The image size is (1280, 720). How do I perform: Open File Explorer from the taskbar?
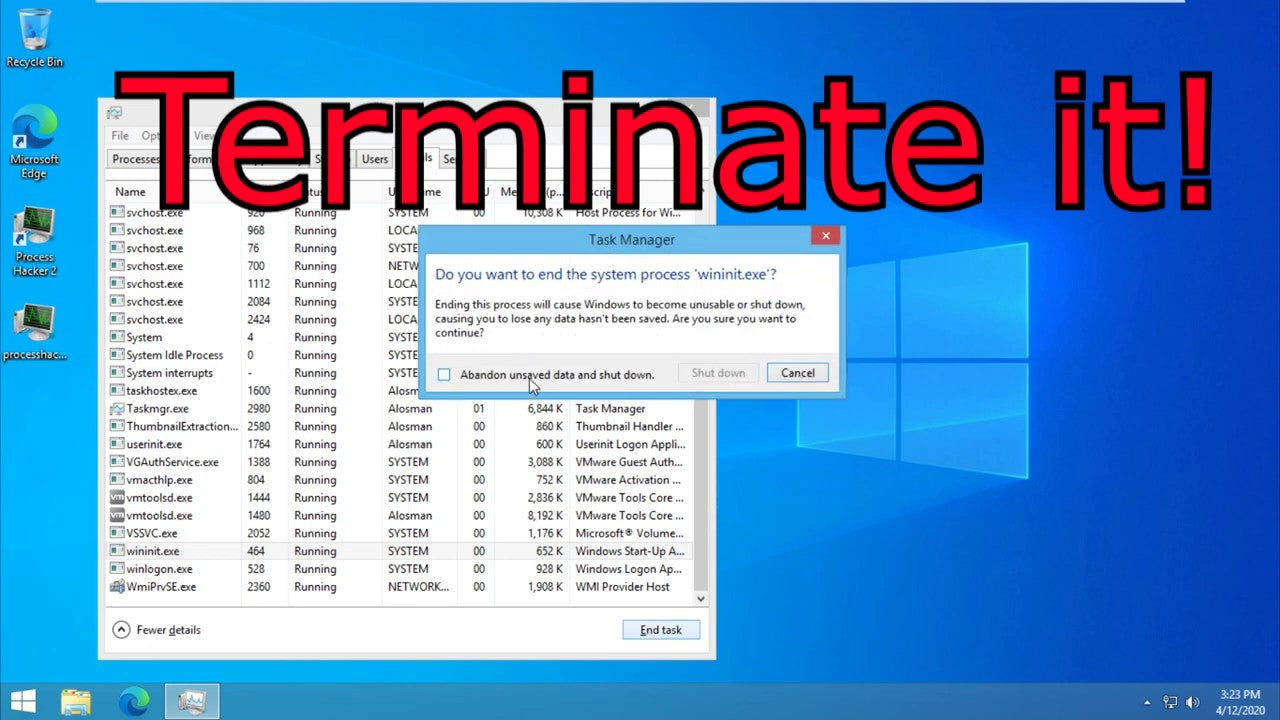[x=76, y=701]
